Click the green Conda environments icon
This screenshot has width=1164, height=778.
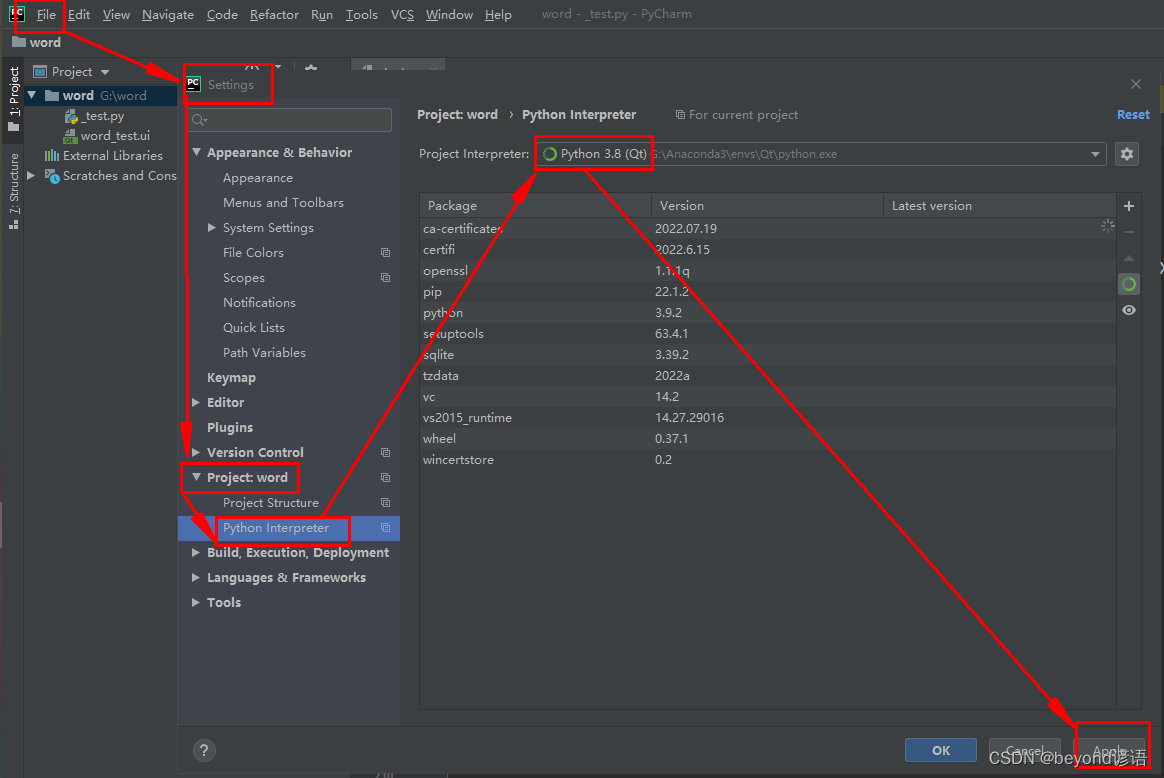1128,284
